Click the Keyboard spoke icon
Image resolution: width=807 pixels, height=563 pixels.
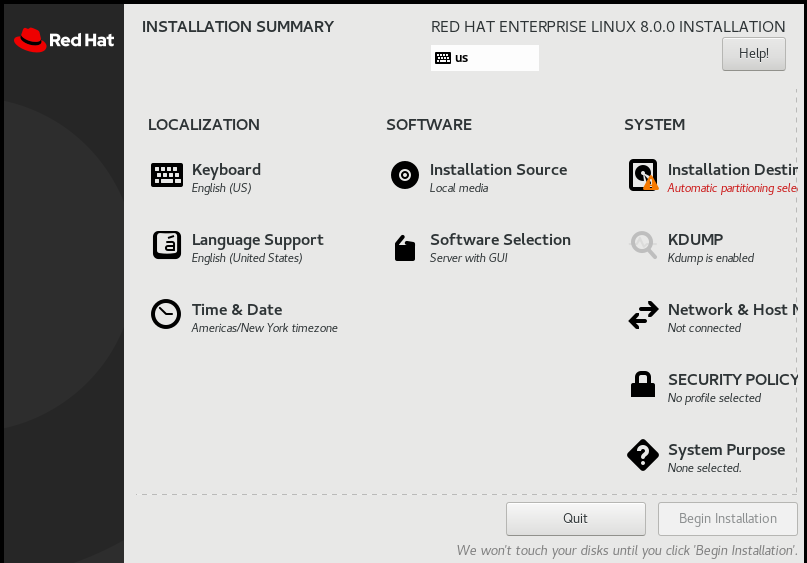click(166, 175)
